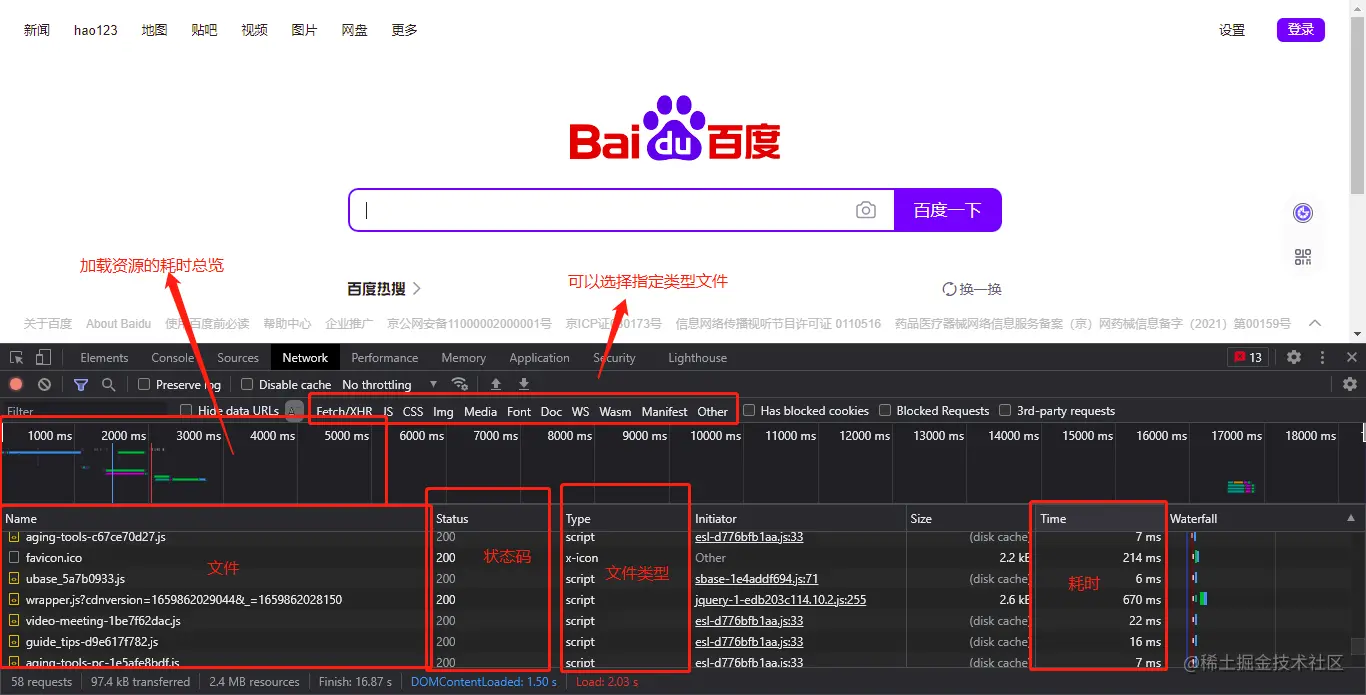Open DevTools three-dot menu
The height and width of the screenshot is (695, 1366).
click(x=1323, y=357)
